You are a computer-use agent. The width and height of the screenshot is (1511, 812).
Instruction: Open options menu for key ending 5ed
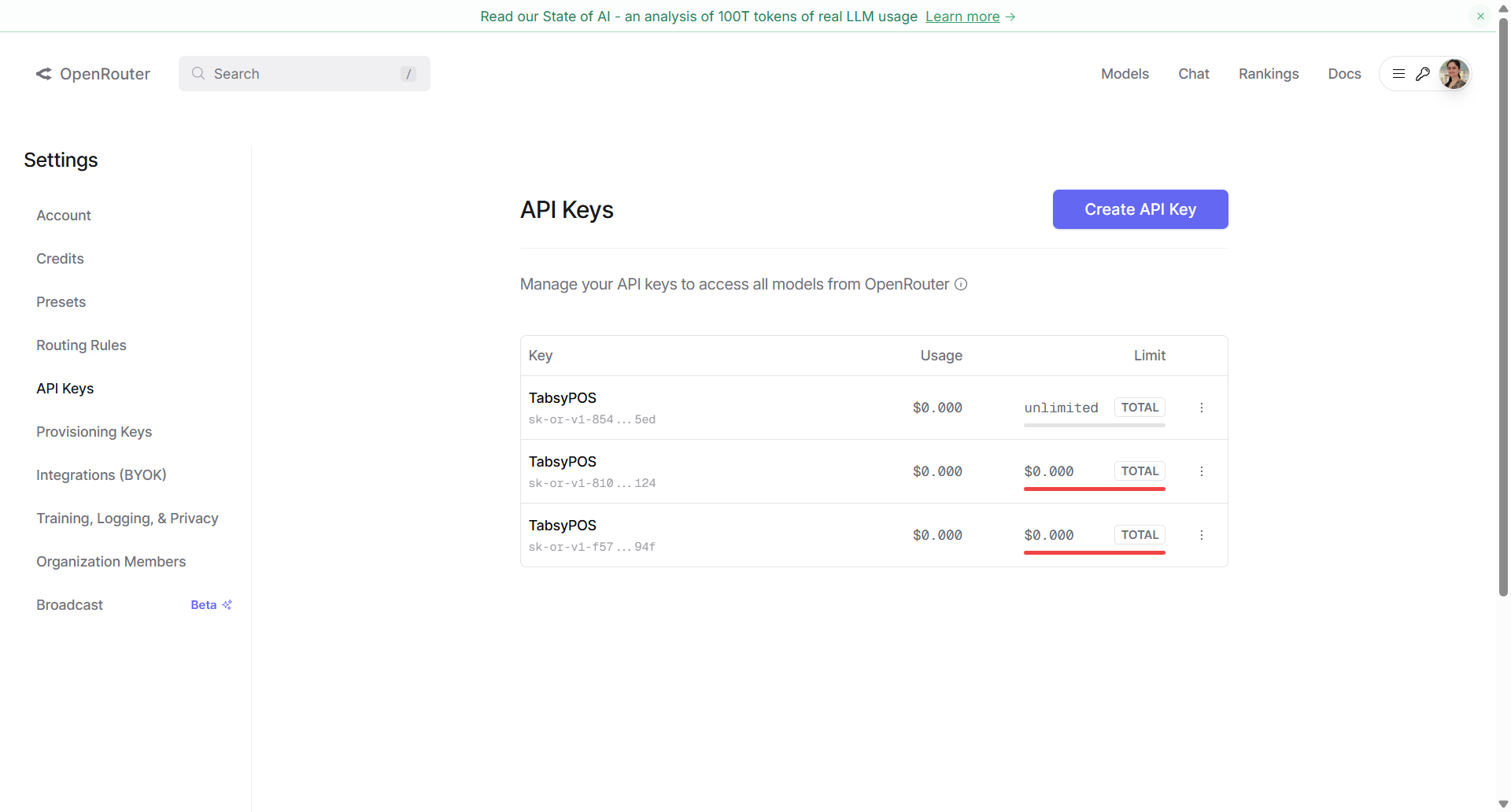[x=1202, y=408]
